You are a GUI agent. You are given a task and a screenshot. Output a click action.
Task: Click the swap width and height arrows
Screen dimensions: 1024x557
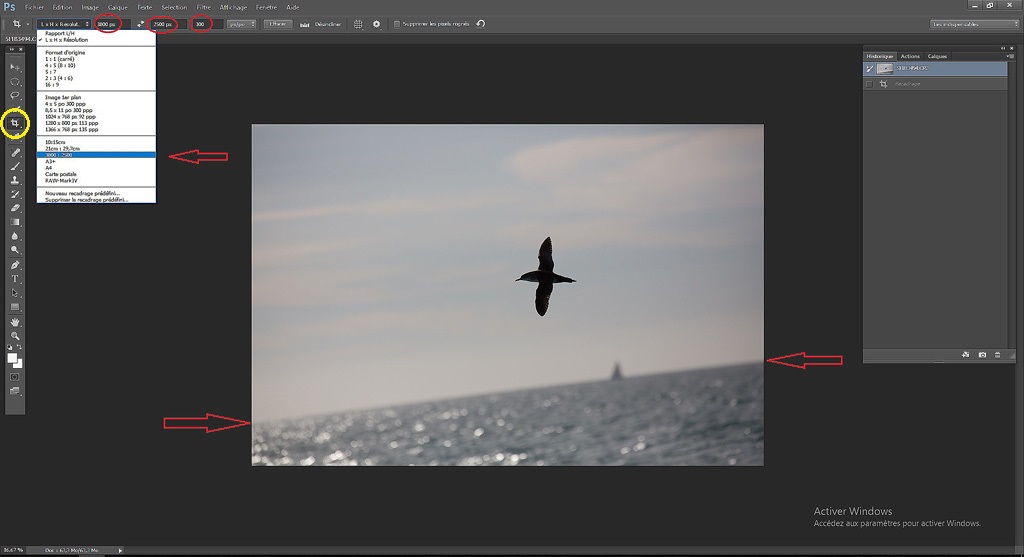tap(140, 23)
